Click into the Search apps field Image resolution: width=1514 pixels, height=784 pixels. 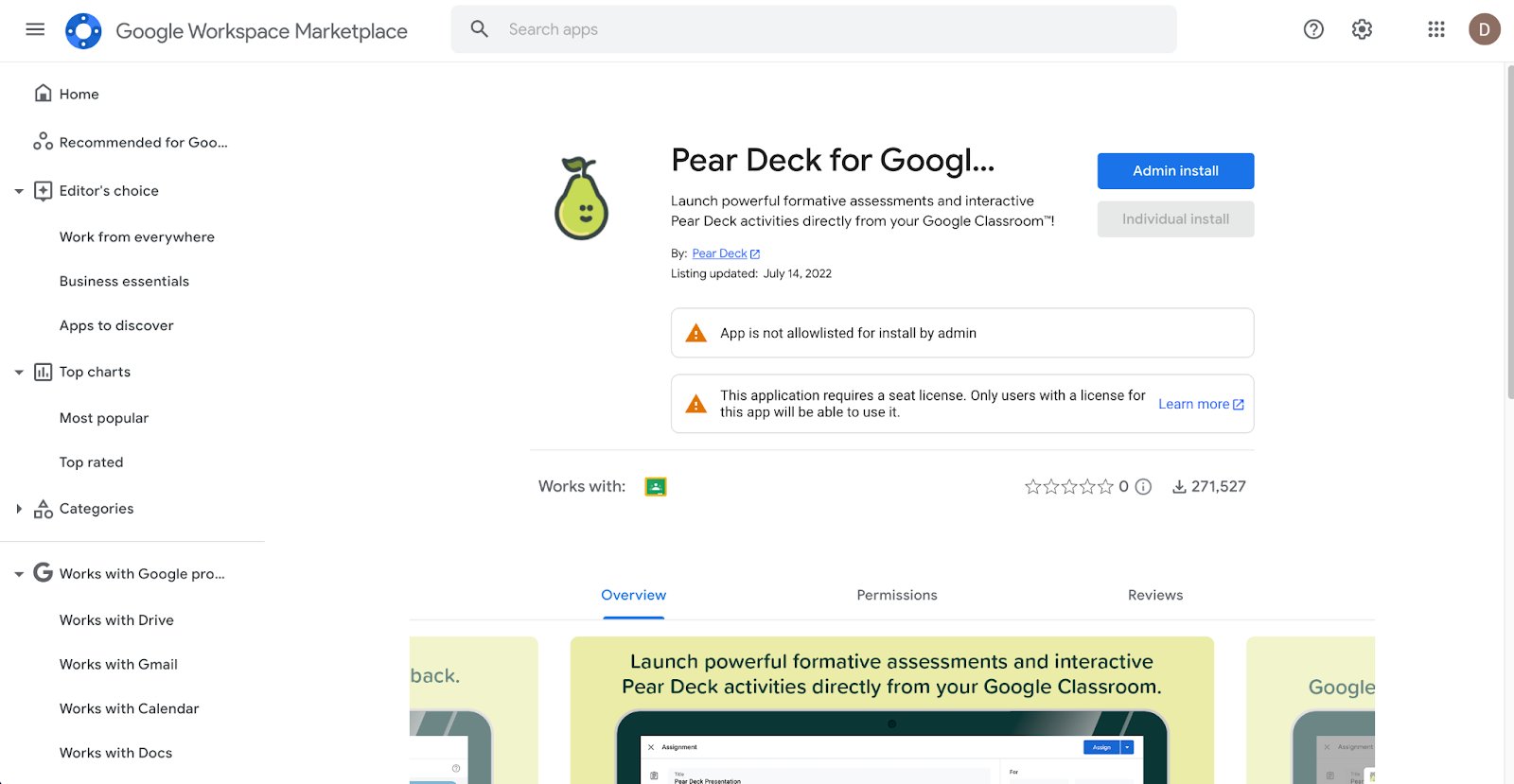click(x=814, y=29)
